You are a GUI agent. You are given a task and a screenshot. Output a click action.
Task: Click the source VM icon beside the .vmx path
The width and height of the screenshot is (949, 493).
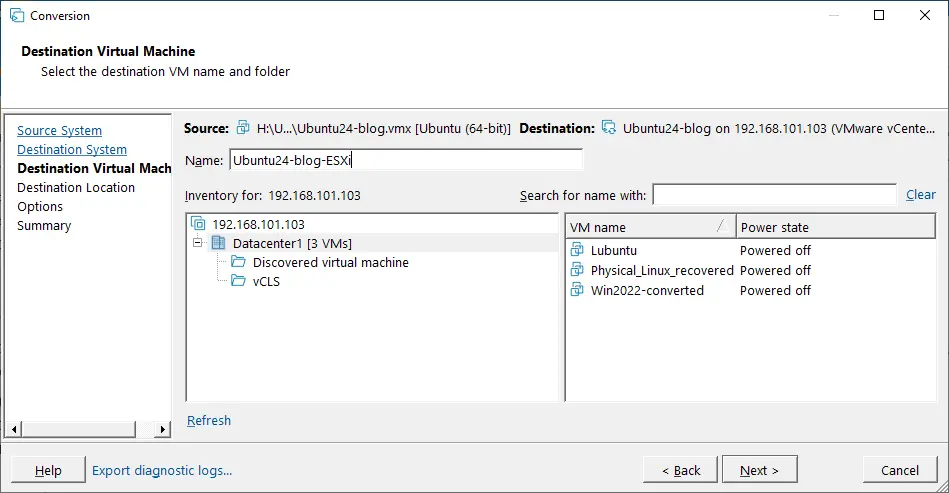click(243, 128)
